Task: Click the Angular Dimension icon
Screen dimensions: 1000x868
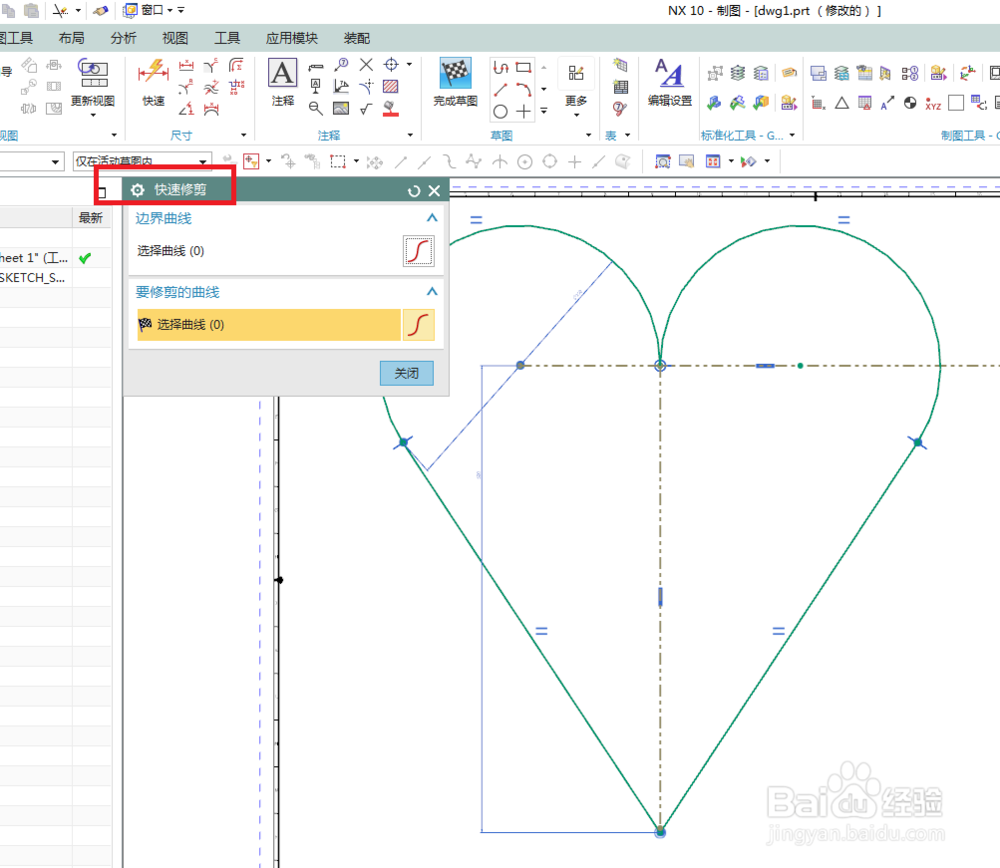Action: point(186,109)
